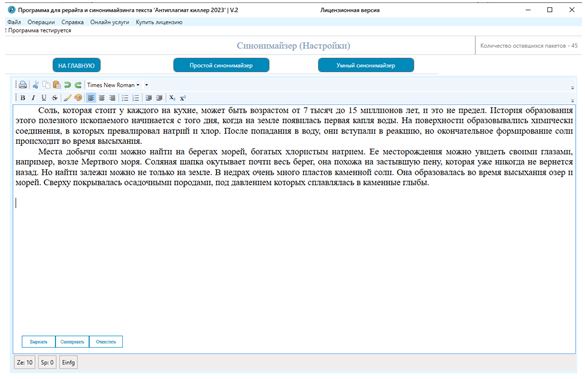
Task: Open the Онлайн услуги menu
Action: pyautogui.click(x=110, y=22)
